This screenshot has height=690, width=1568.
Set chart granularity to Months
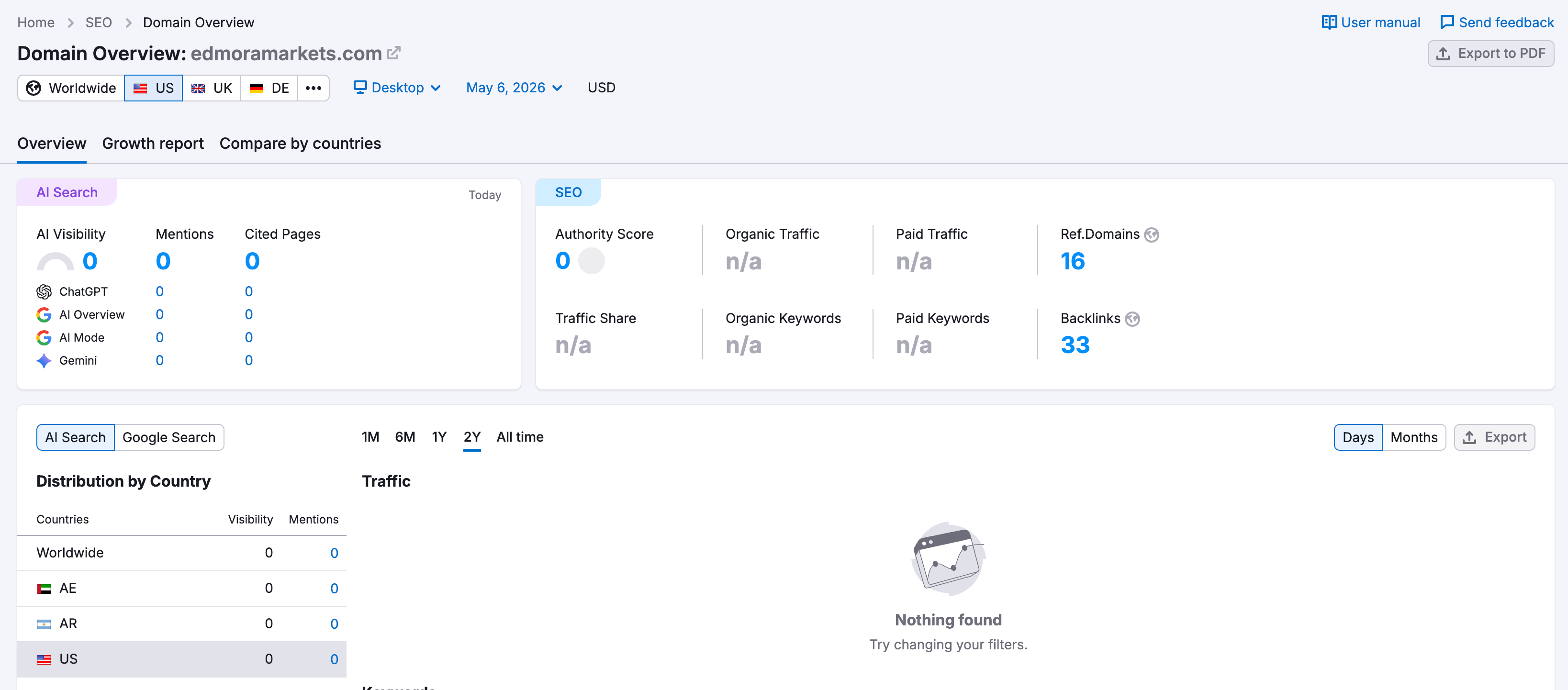pyautogui.click(x=1414, y=437)
